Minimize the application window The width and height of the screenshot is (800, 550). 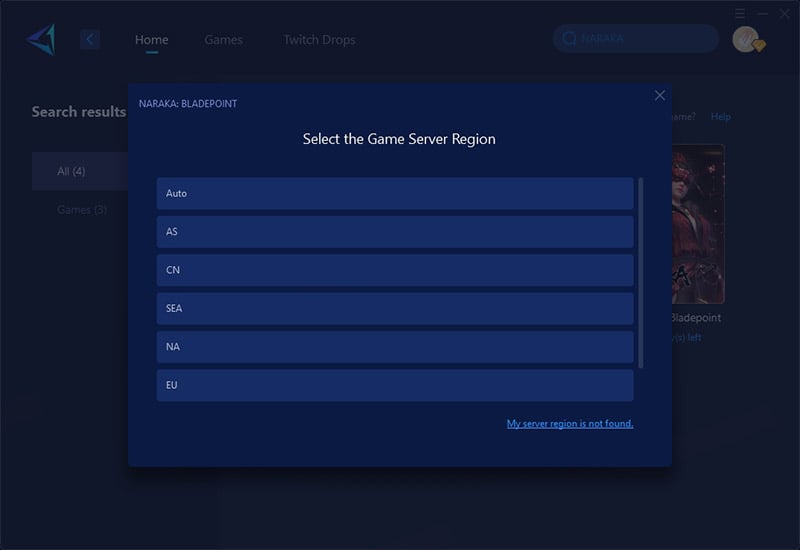tap(762, 13)
